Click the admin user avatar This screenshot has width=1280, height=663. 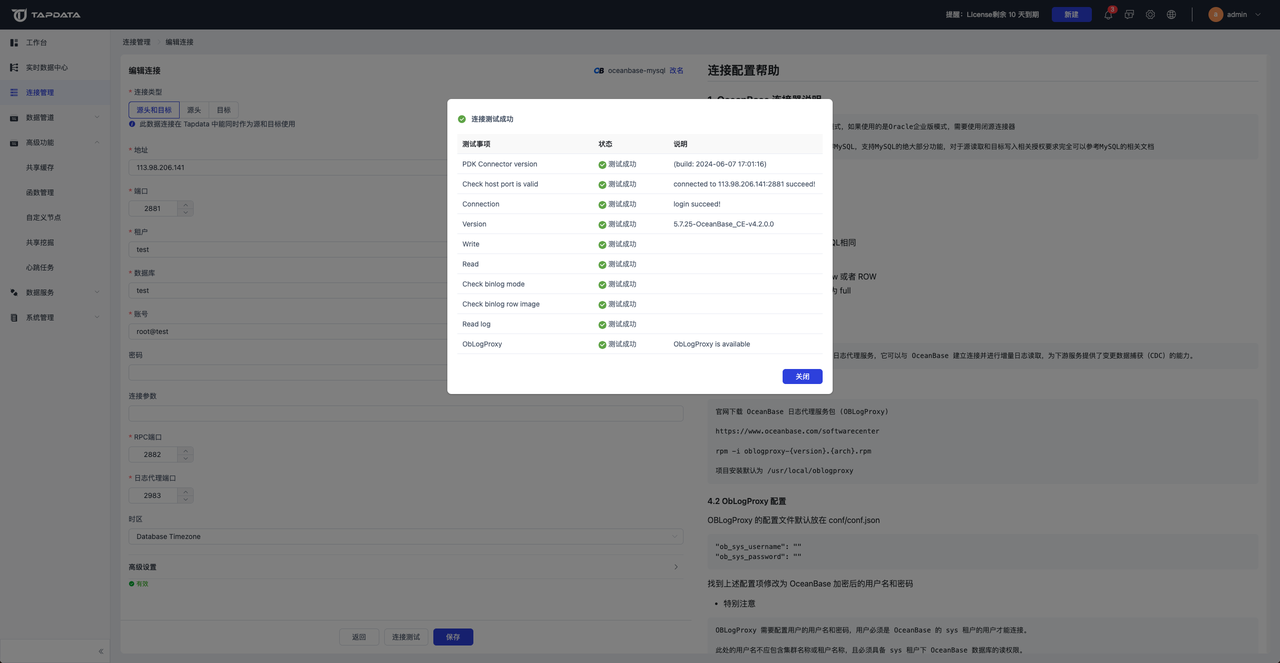[1216, 15]
